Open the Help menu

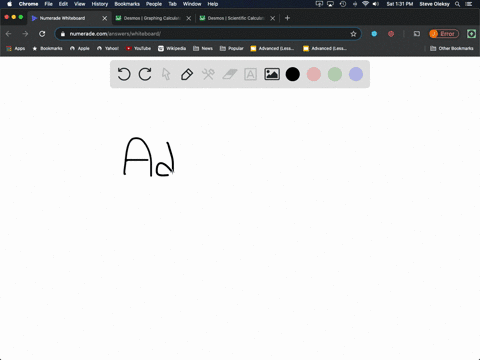[213, 4]
